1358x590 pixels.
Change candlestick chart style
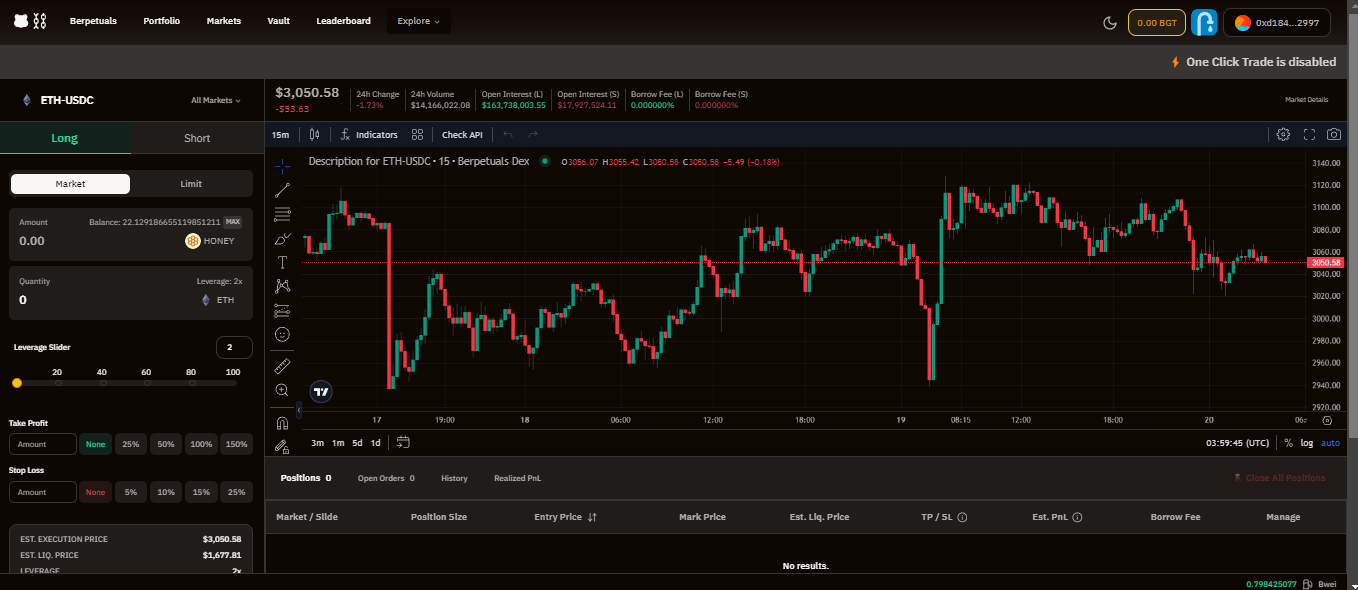pos(315,134)
